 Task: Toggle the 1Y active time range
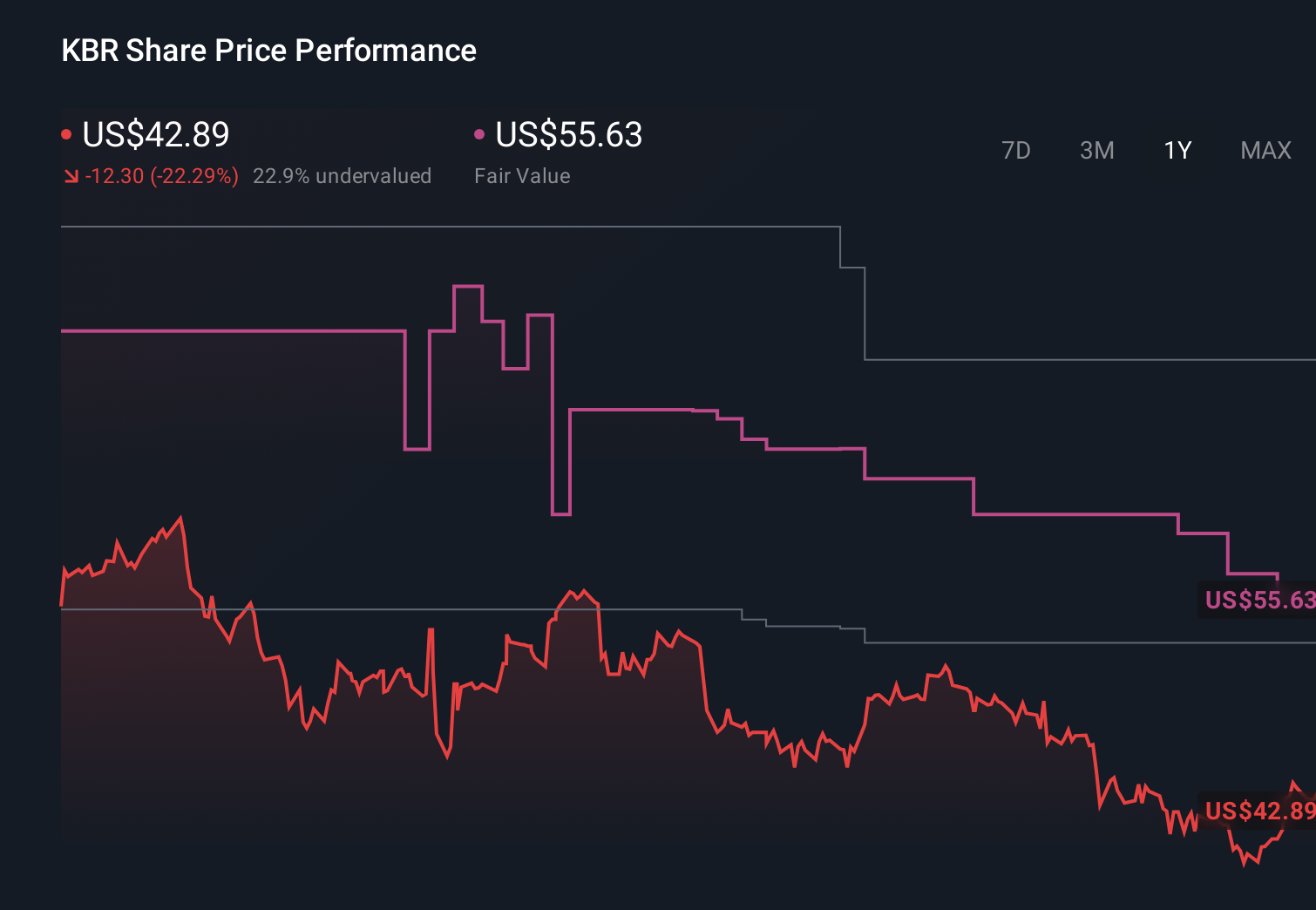pyautogui.click(x=1177, y=150)
